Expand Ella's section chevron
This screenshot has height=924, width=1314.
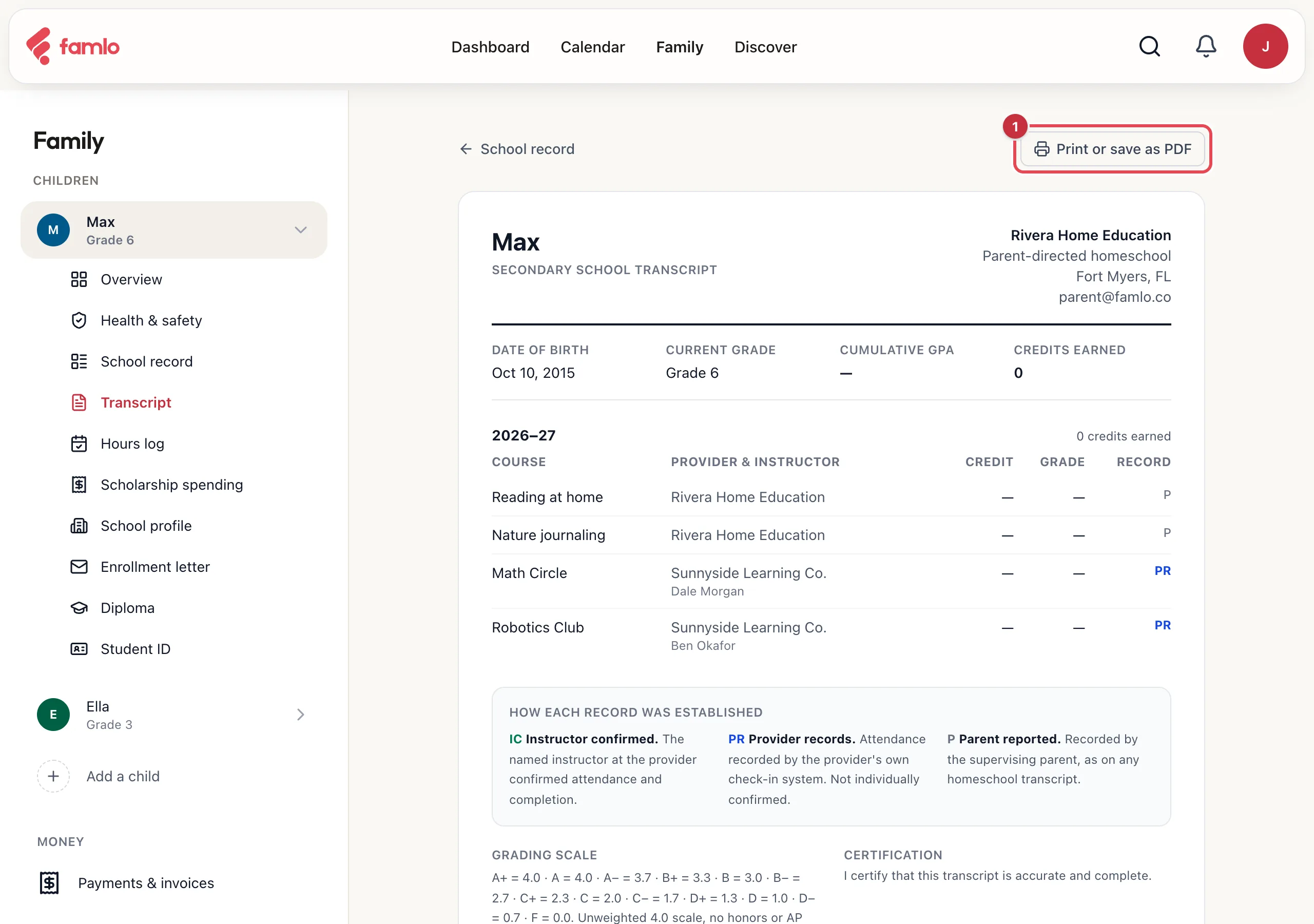(300, 715)
